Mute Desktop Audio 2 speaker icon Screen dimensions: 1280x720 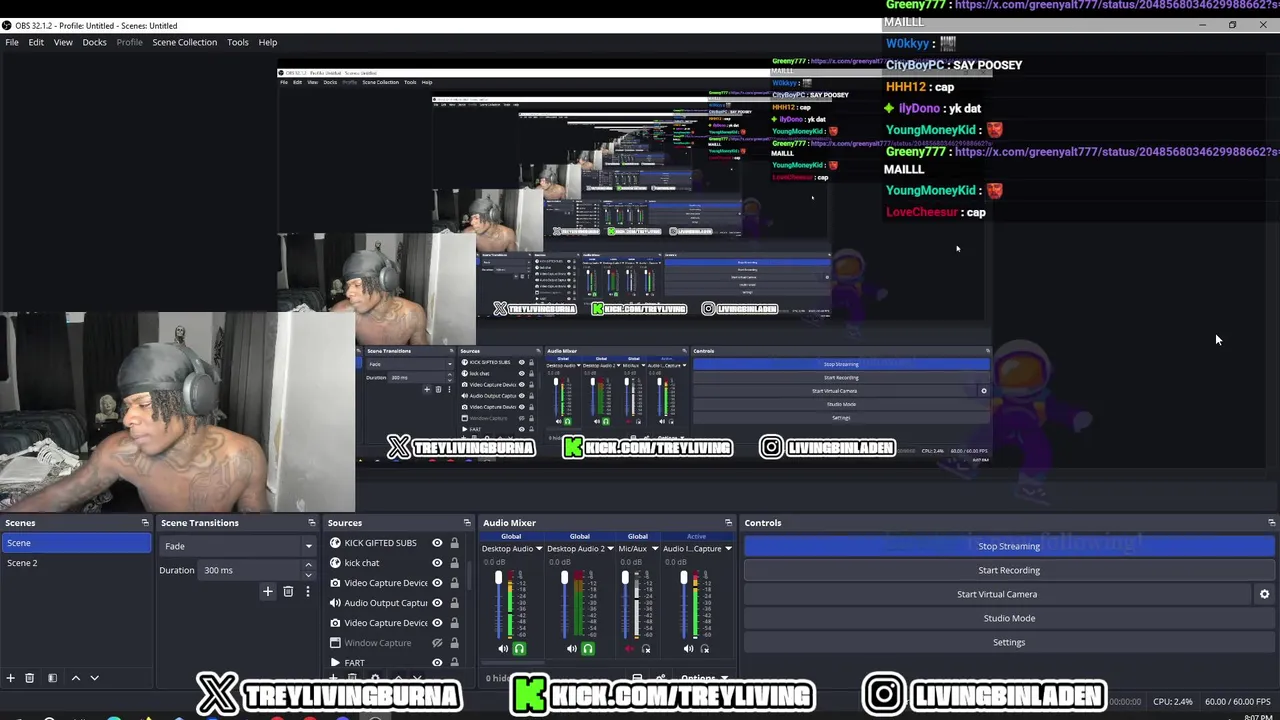coord(572,649)
